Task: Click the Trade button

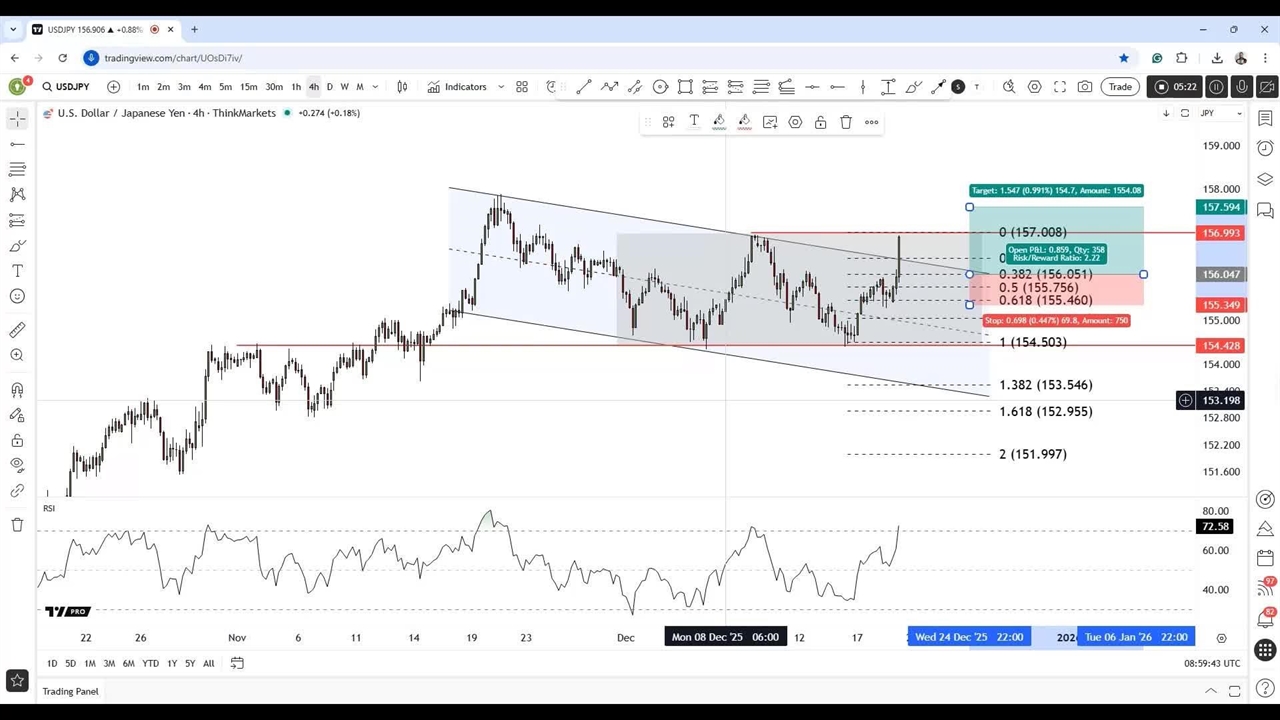Action: [1120, 87]
